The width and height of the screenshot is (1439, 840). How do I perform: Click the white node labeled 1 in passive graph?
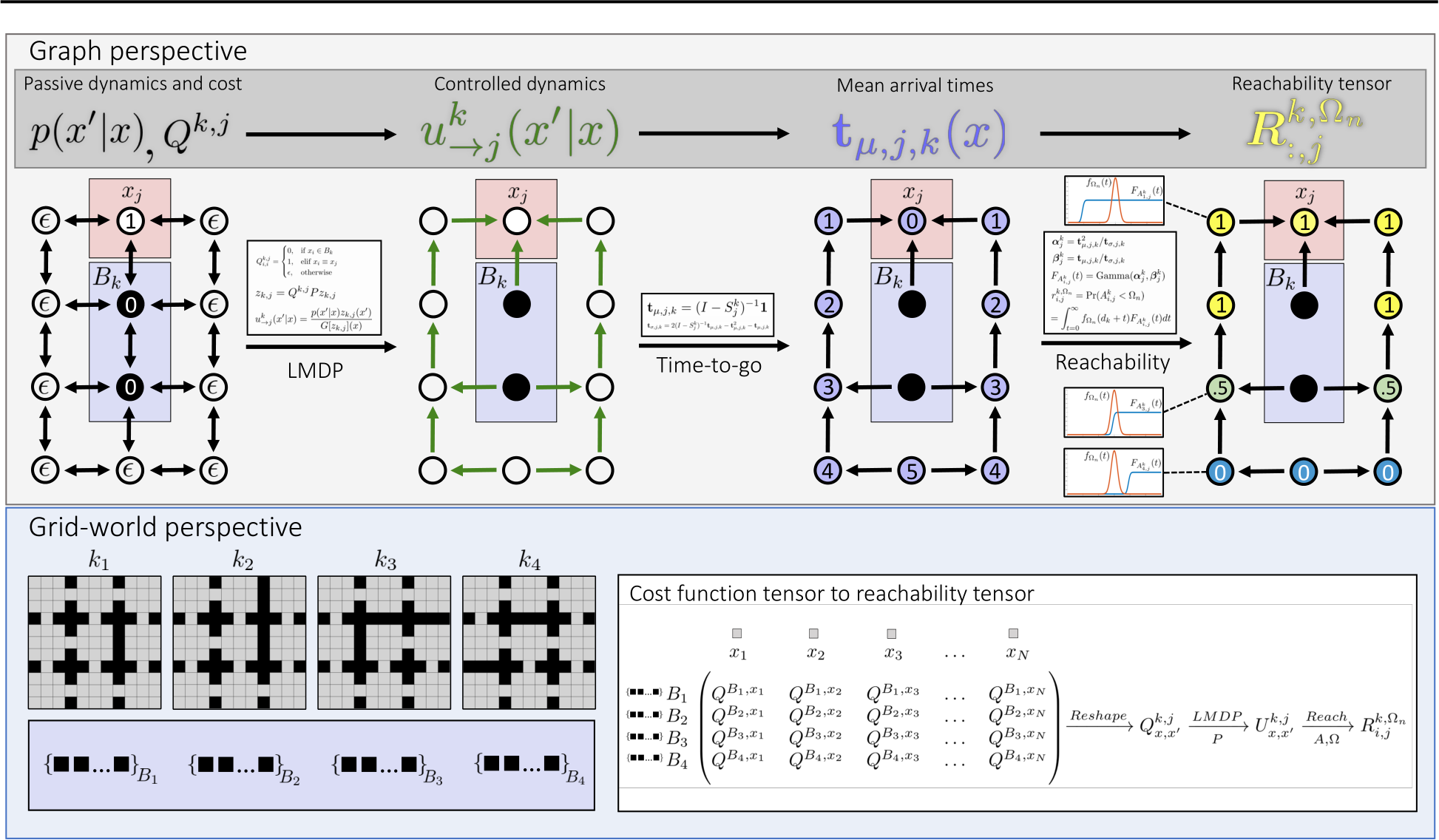[x=131, y=220]
